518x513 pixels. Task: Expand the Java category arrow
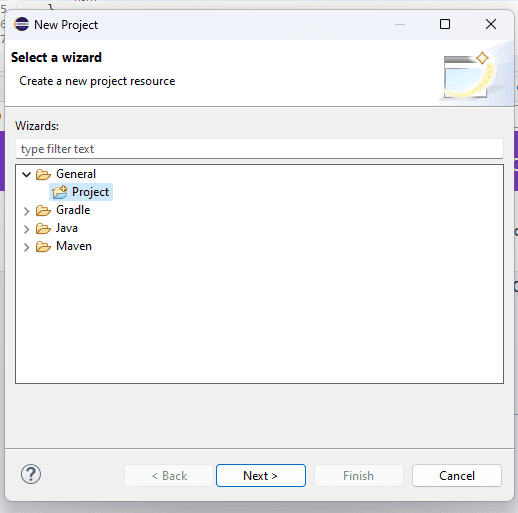pyautogui.click(x=27, y=229)
